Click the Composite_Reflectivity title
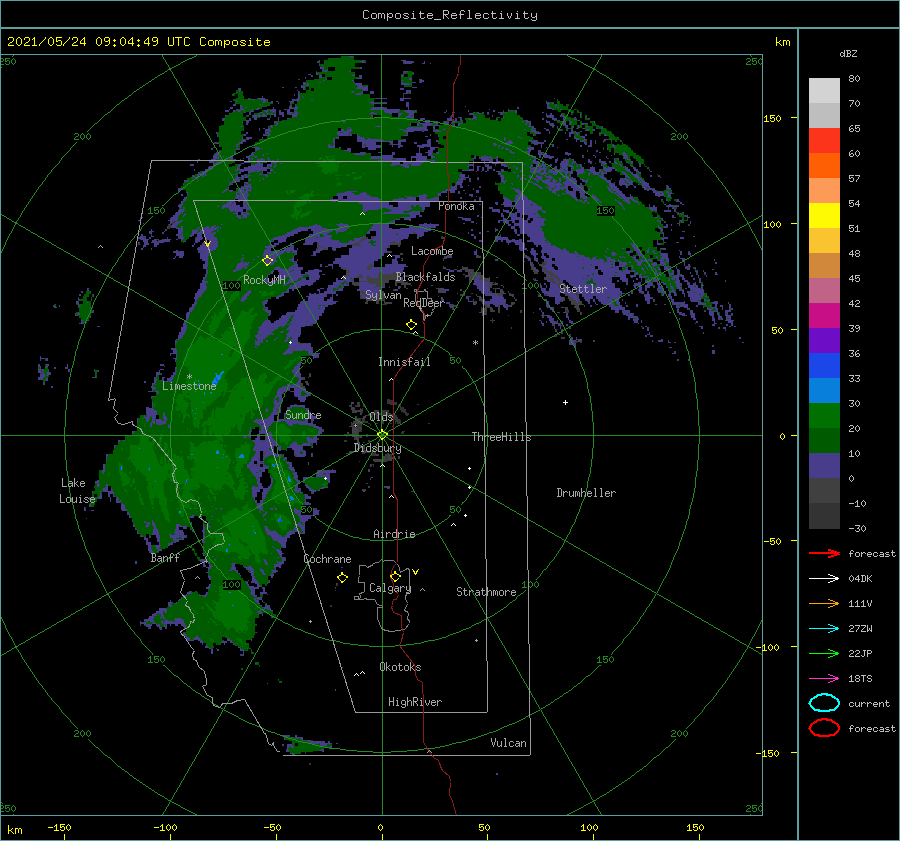This screenshot has height=841, width=900. pos(450,15)
